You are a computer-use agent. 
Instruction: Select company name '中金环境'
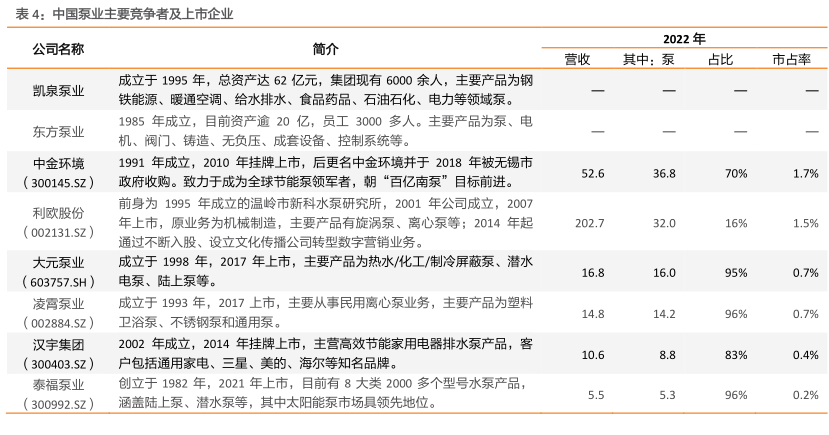[x=58, y=164]
